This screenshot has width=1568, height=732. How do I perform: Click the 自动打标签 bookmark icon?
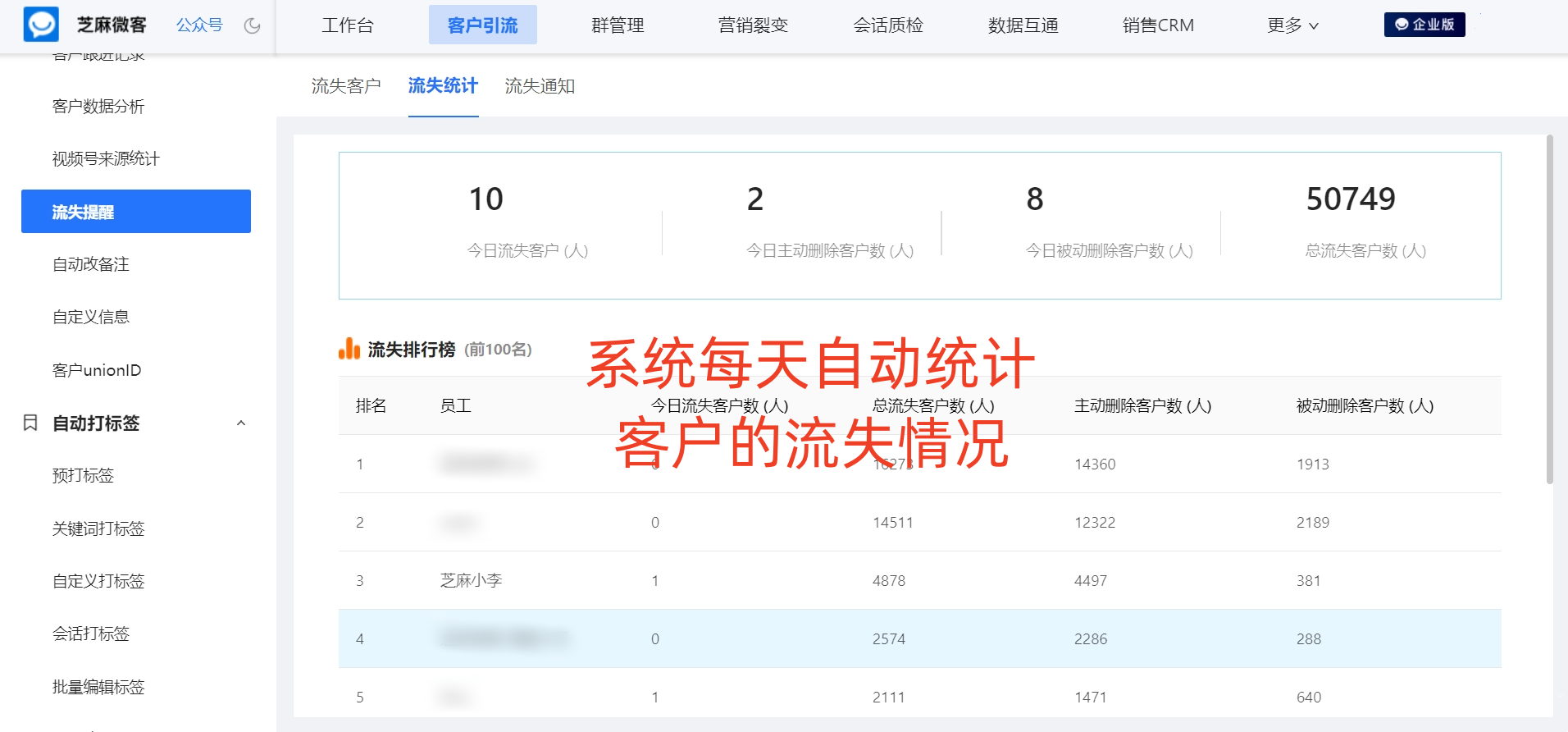pyautogui.click(x=30, y=423)
